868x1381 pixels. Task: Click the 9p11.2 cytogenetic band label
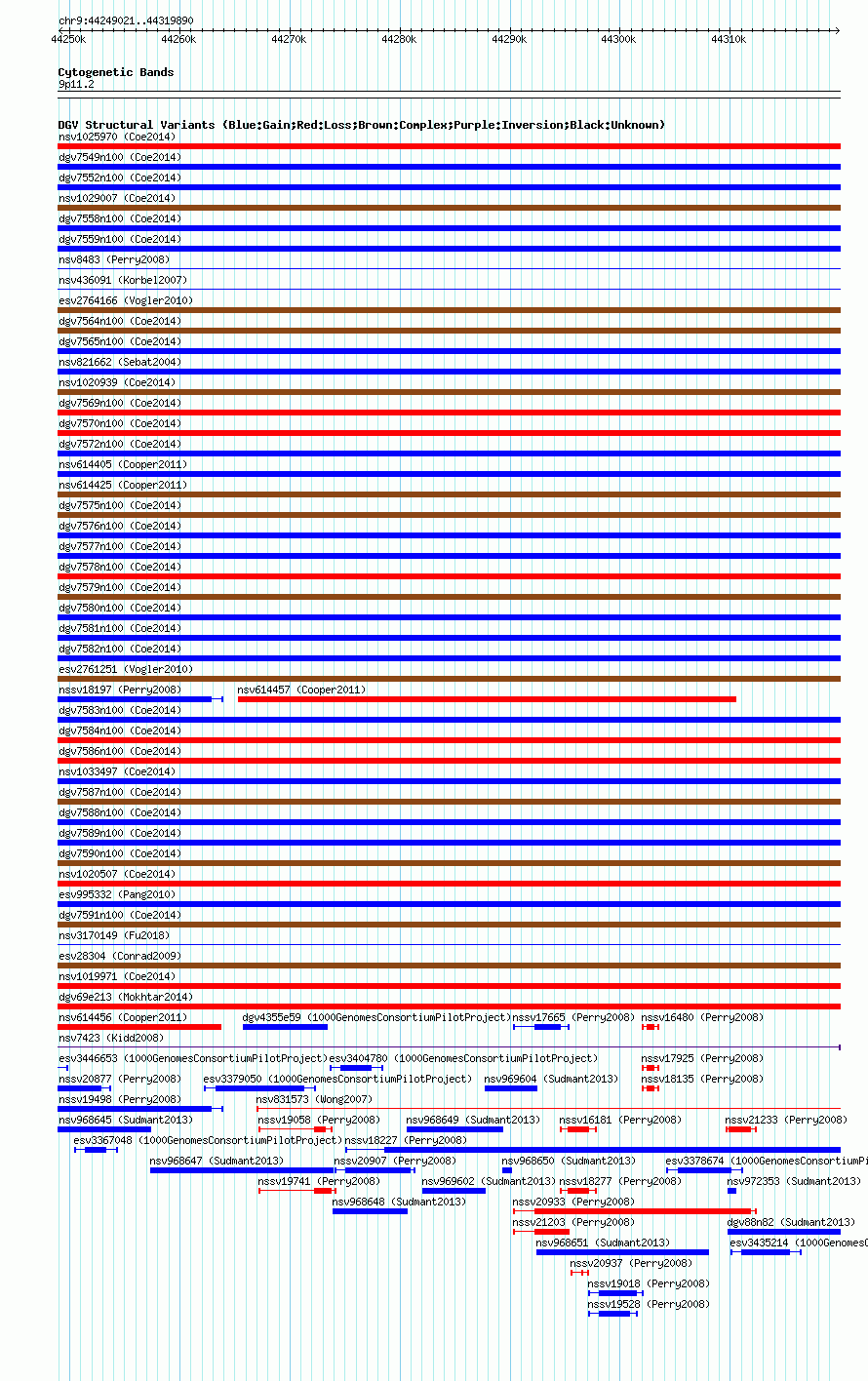point(76,85)
